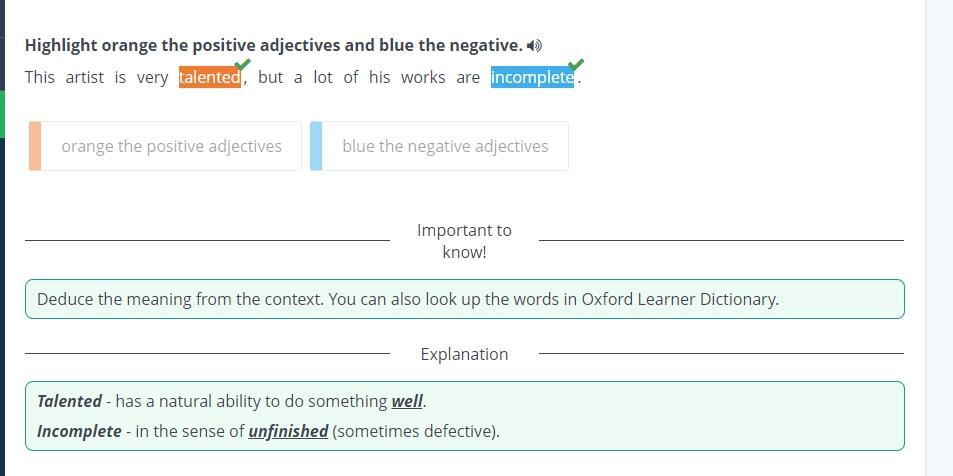Click the green checkmark above "incomplete"
This screenshot has width=953, height=476.
(x=575, y=66)
